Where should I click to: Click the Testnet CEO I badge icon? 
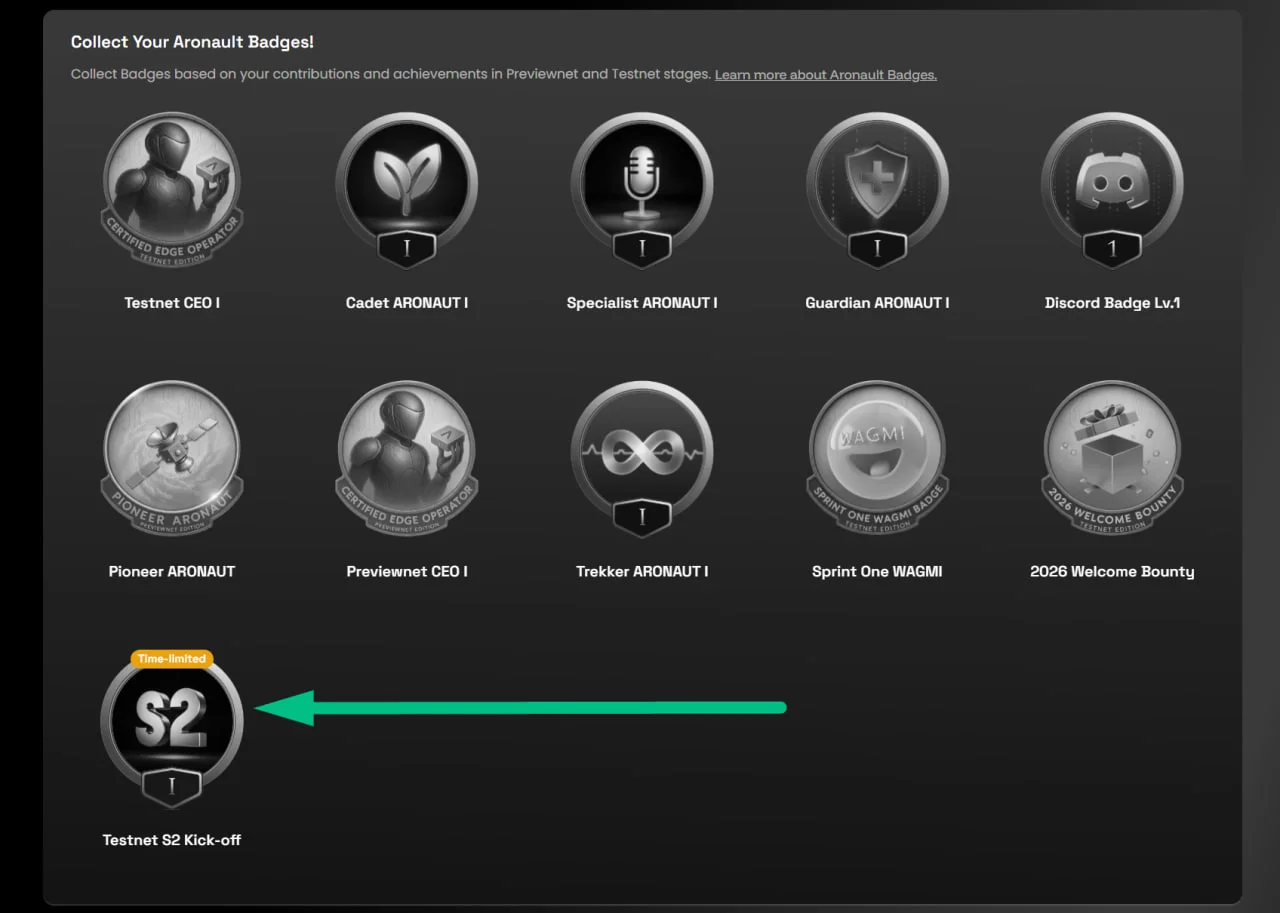coord(172,190)
